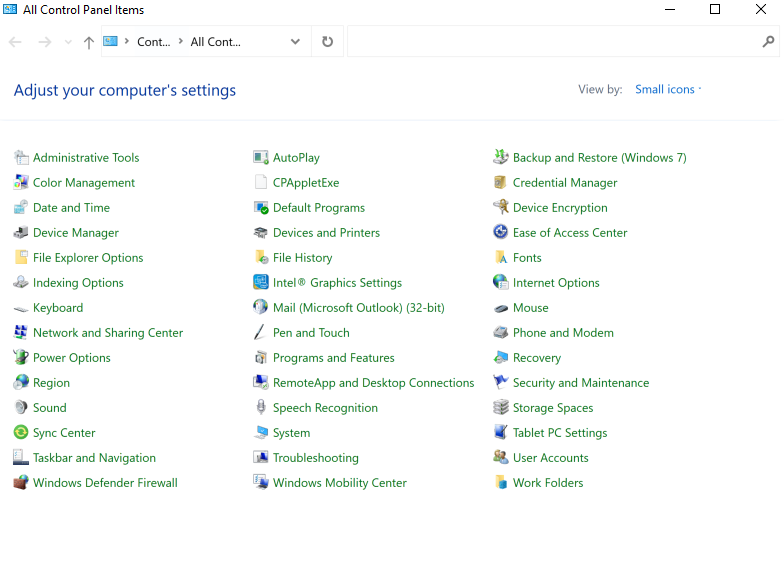Open the Network and Sharing Center link
This screenshot has width=784, height=583.
point(108,333)
